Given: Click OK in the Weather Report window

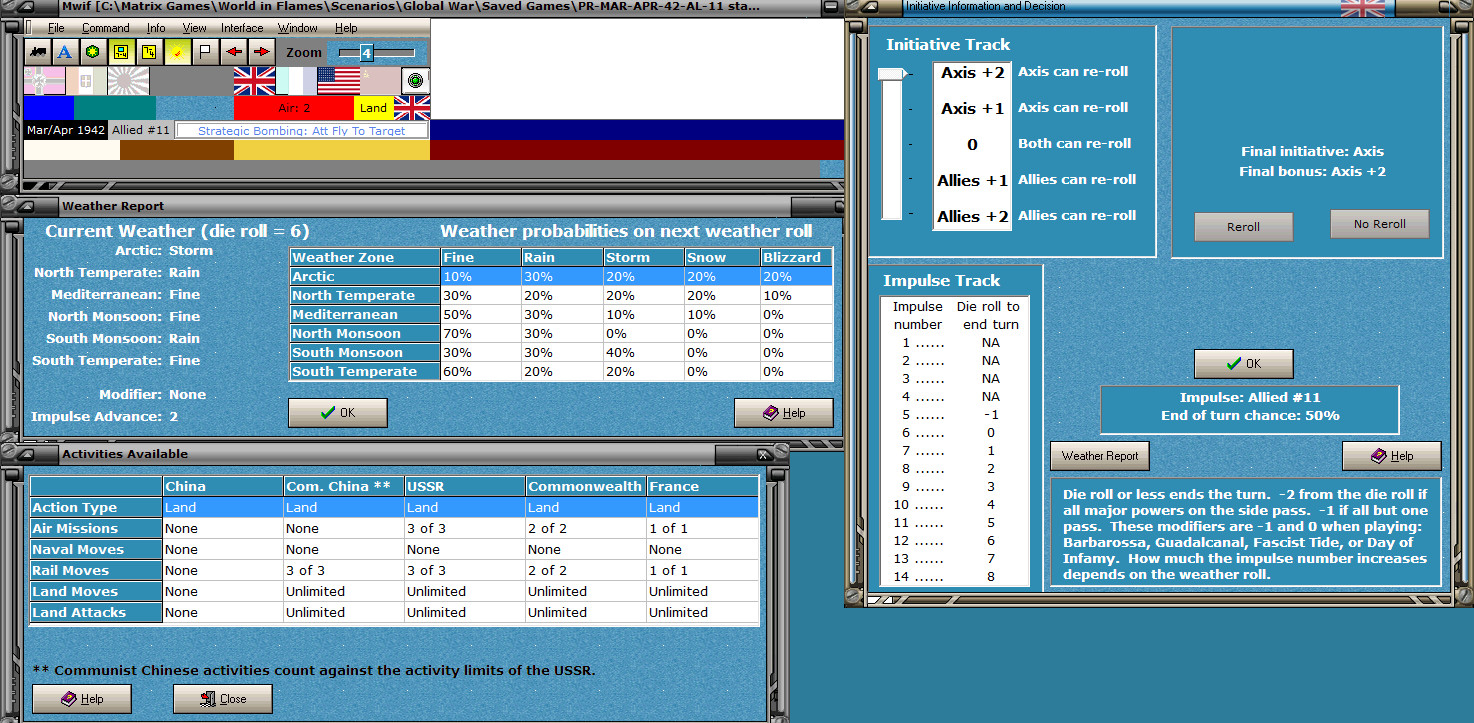Looking at the screenshot, I should [x=337, y=413].
